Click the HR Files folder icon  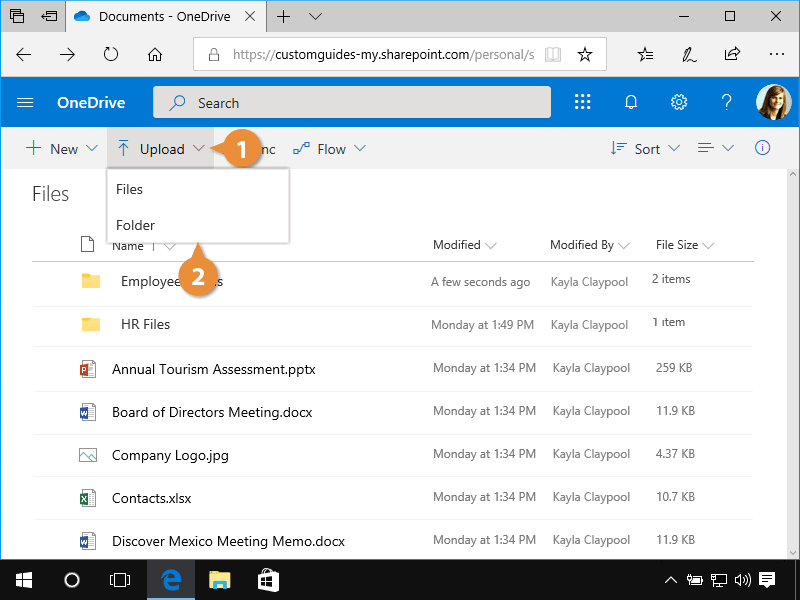point(91,324)
